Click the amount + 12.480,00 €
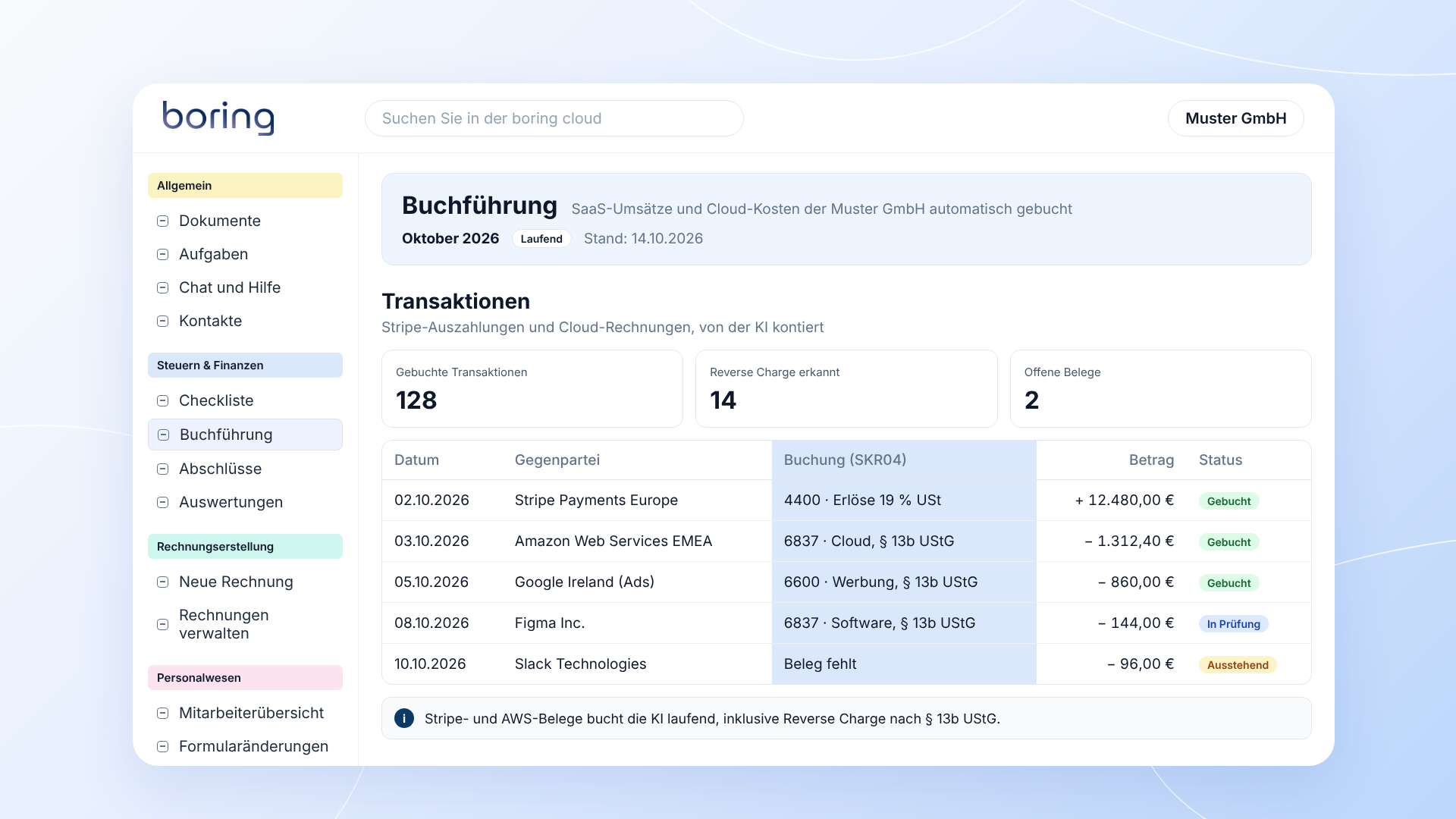This screenshot has height=819, width=1456. [x=1124, y=500]
